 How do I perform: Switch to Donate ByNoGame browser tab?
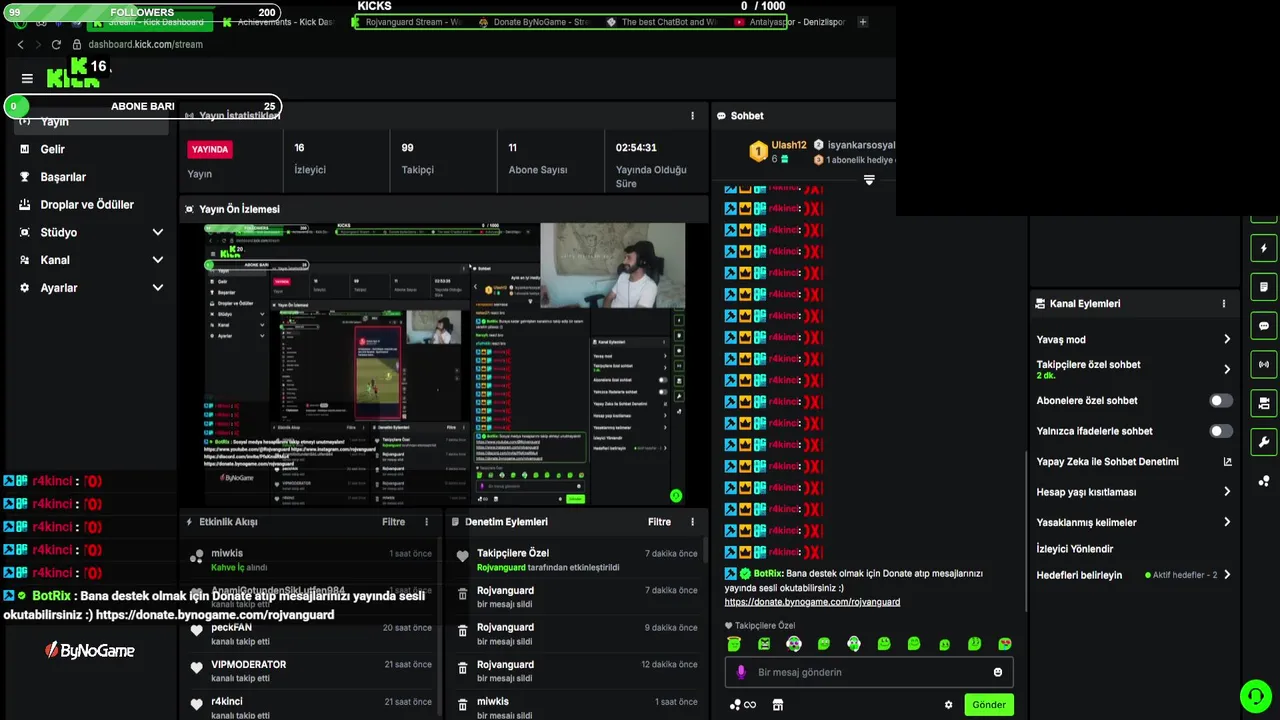point(533,22)
